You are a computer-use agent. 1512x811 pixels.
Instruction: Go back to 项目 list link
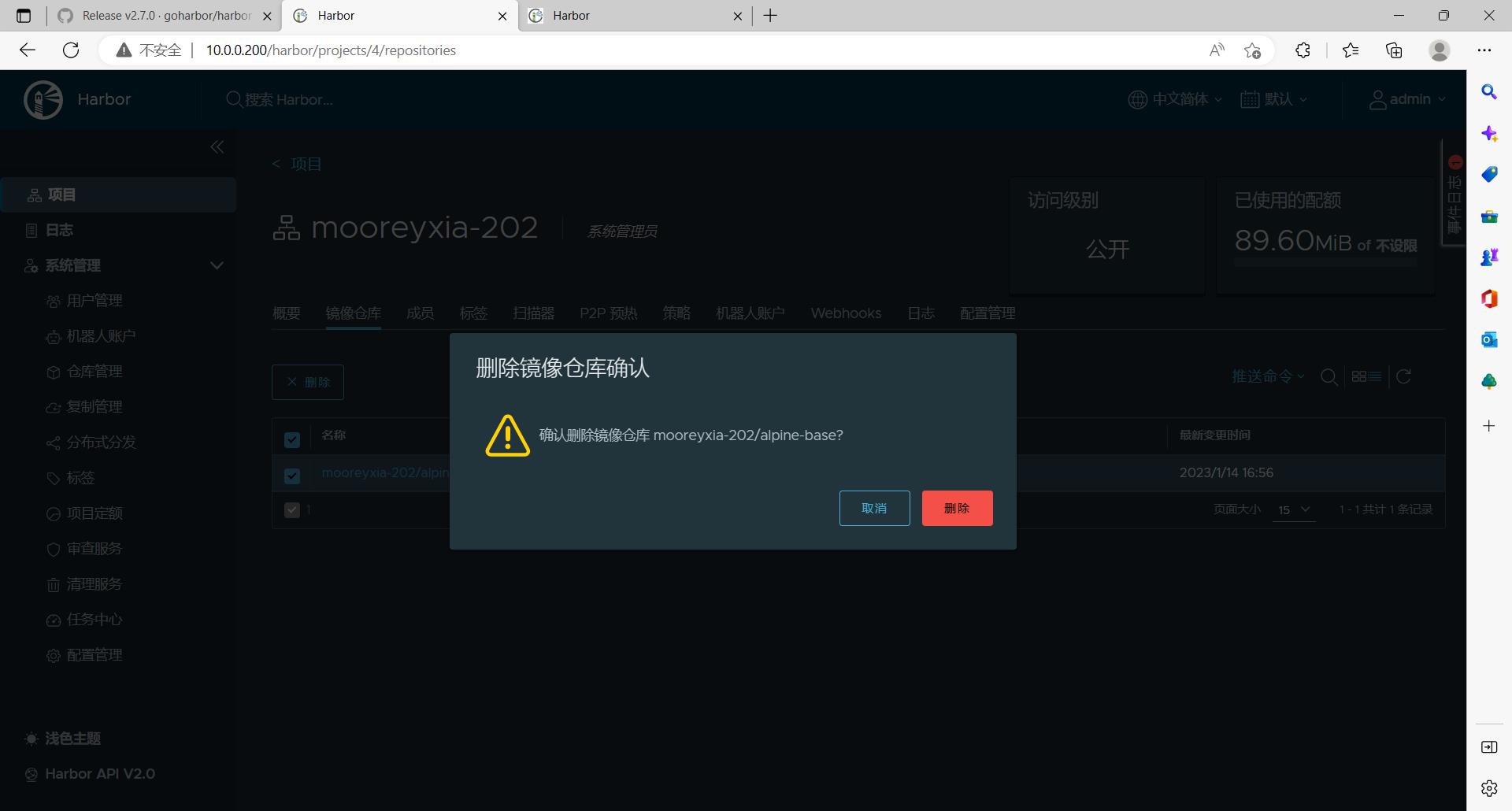(297, 164)
